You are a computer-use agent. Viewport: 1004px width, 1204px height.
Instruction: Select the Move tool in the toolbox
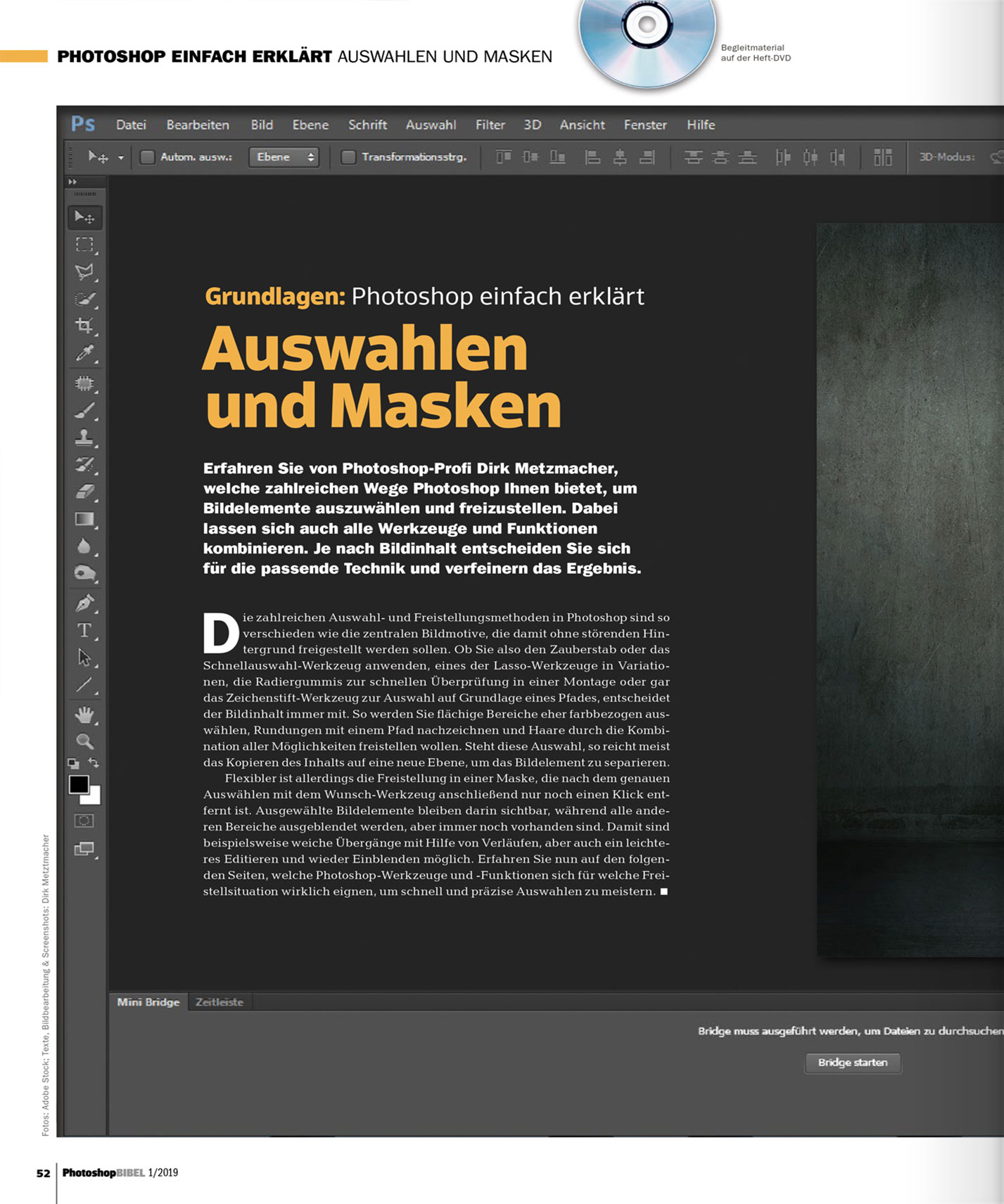point(85,217)
